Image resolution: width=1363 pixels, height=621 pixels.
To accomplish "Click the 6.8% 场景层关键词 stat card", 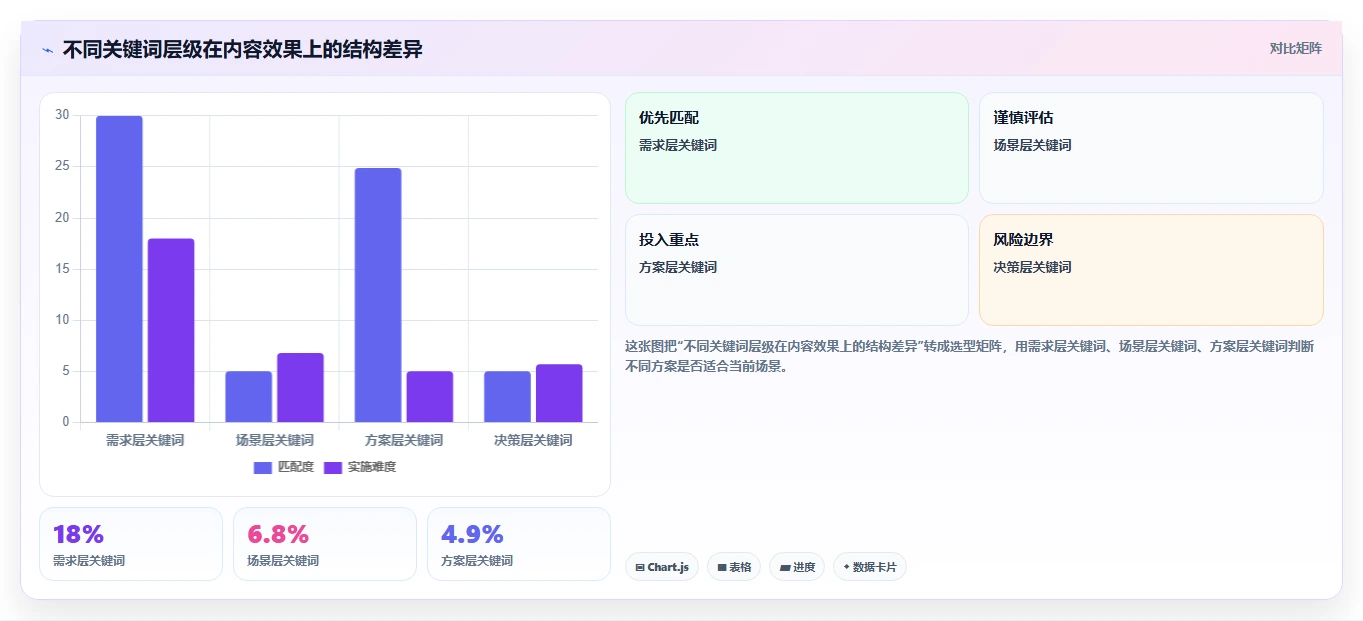I will 325,544.
